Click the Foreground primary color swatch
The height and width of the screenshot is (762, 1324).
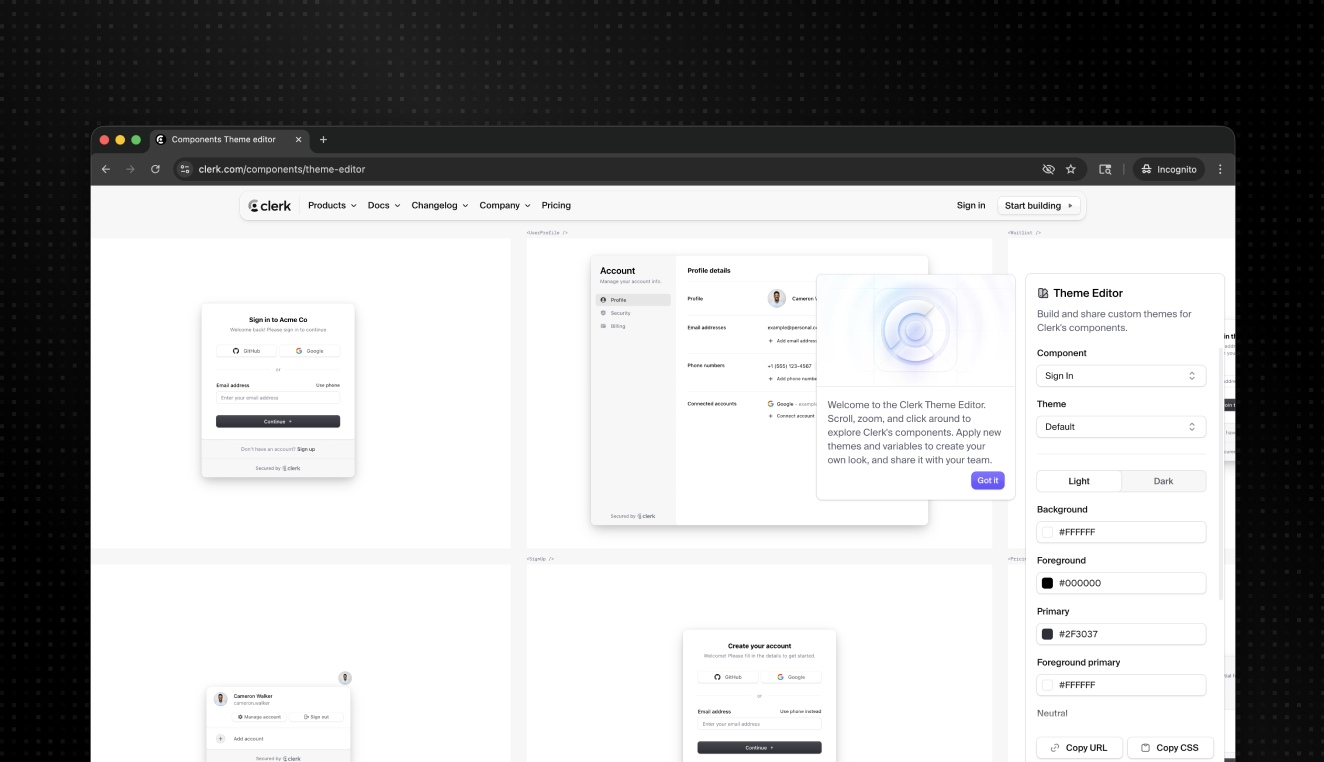pyautogui.click(x=1047, y=685)
